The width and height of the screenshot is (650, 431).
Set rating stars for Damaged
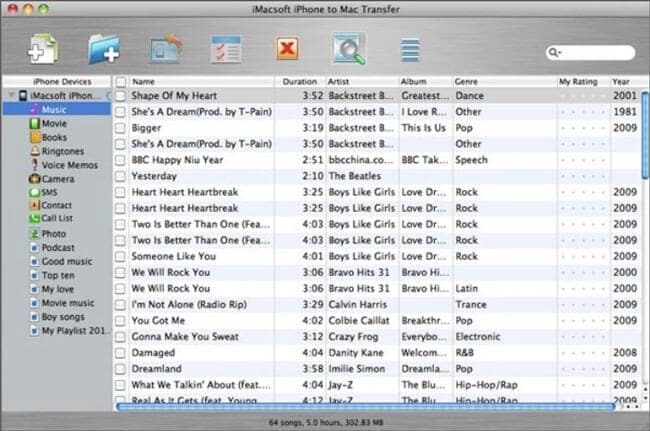[x=583, y=353]
